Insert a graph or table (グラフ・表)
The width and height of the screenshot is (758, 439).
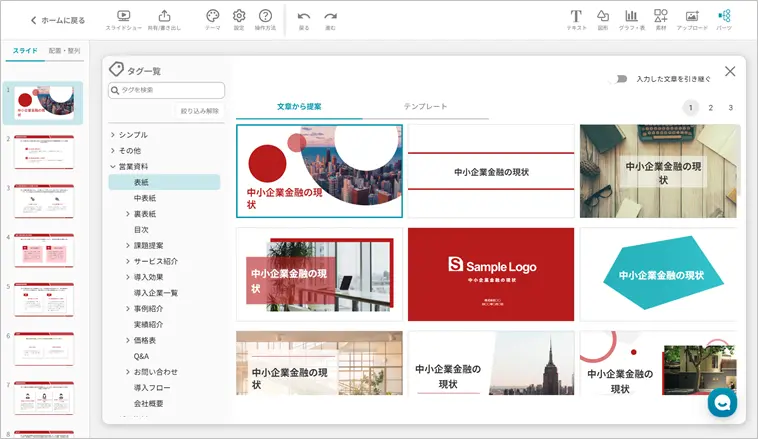(631, 20)
